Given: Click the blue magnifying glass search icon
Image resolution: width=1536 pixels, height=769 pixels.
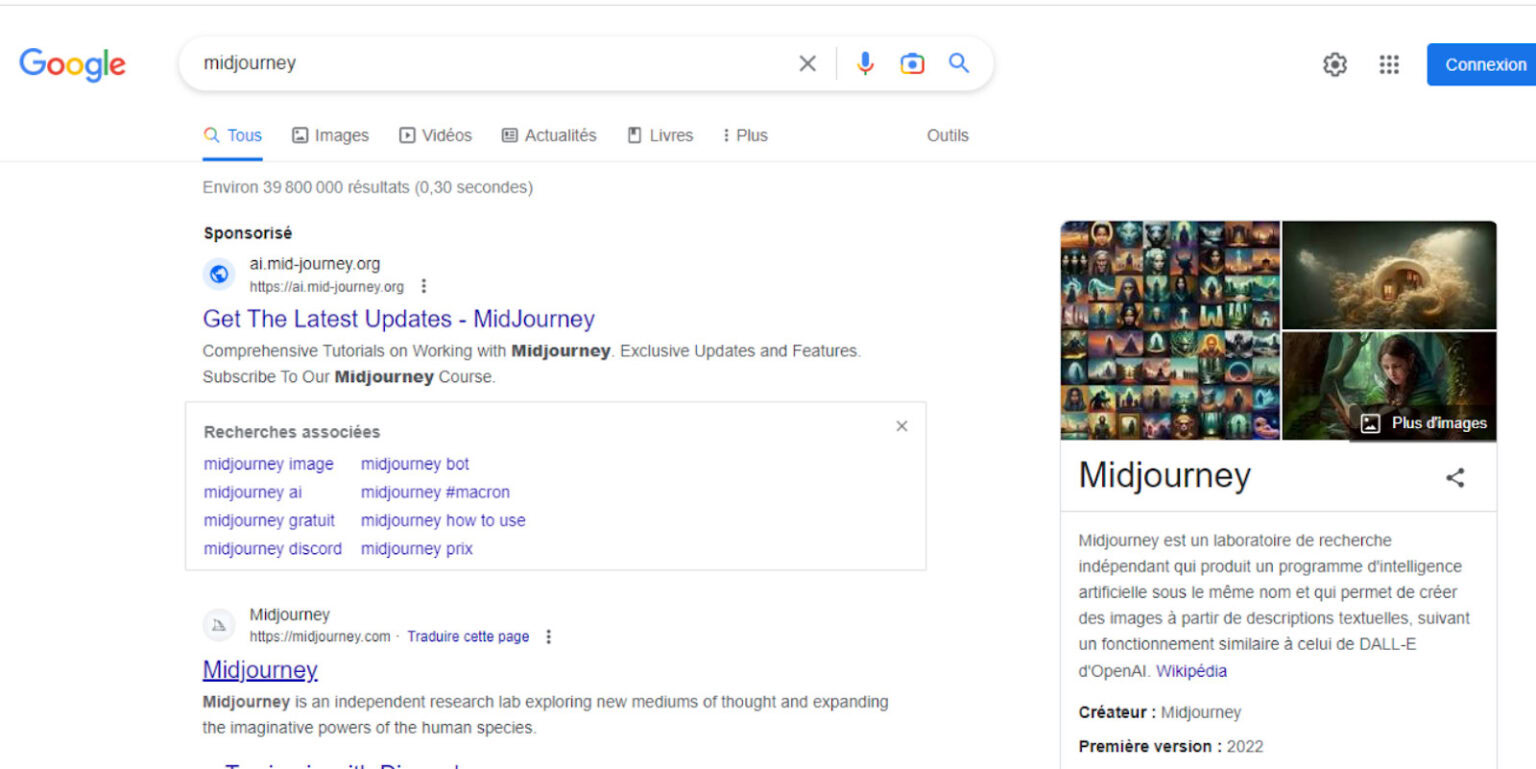Looking at the screenshot, I should click(x=958, y=63).
